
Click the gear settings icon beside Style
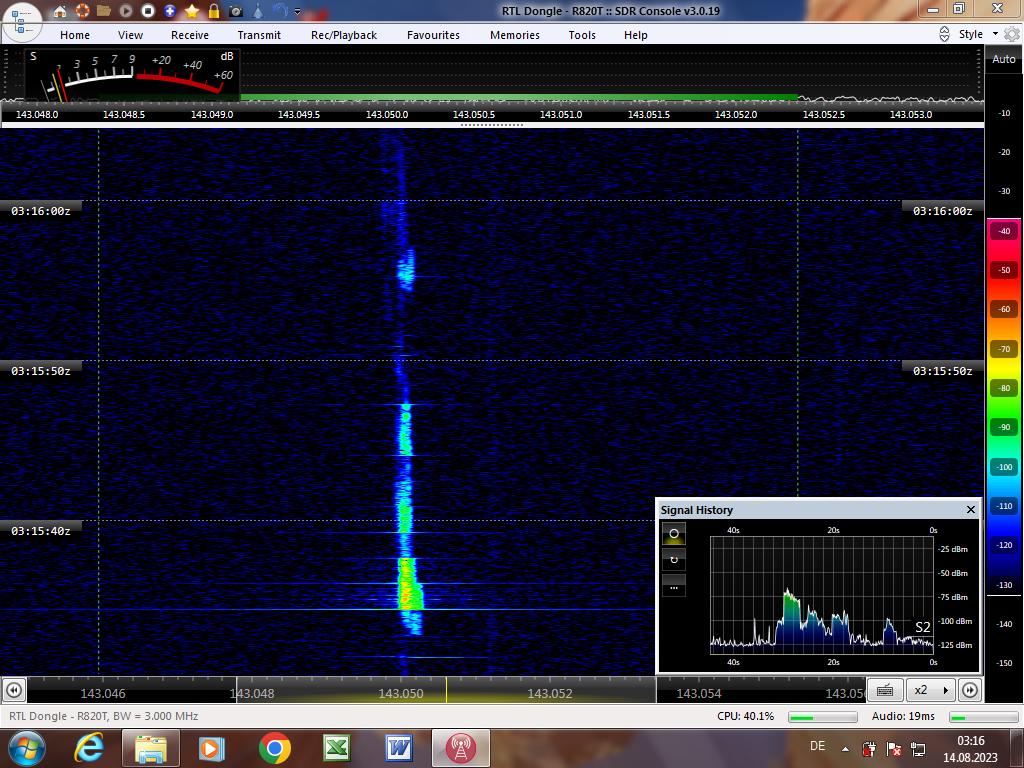tap(1012, 34)
